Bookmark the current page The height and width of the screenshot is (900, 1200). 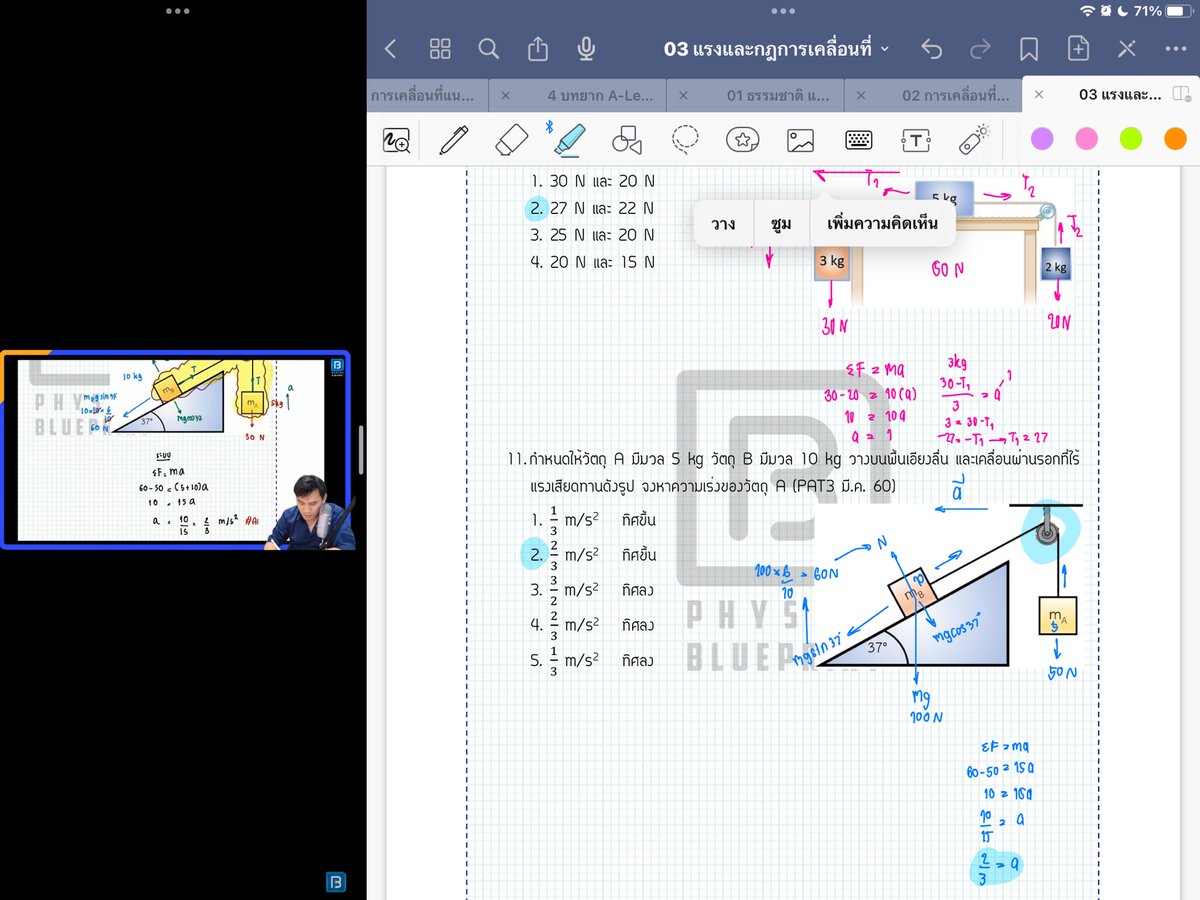pyautogui.click(x=1029, y=49)
